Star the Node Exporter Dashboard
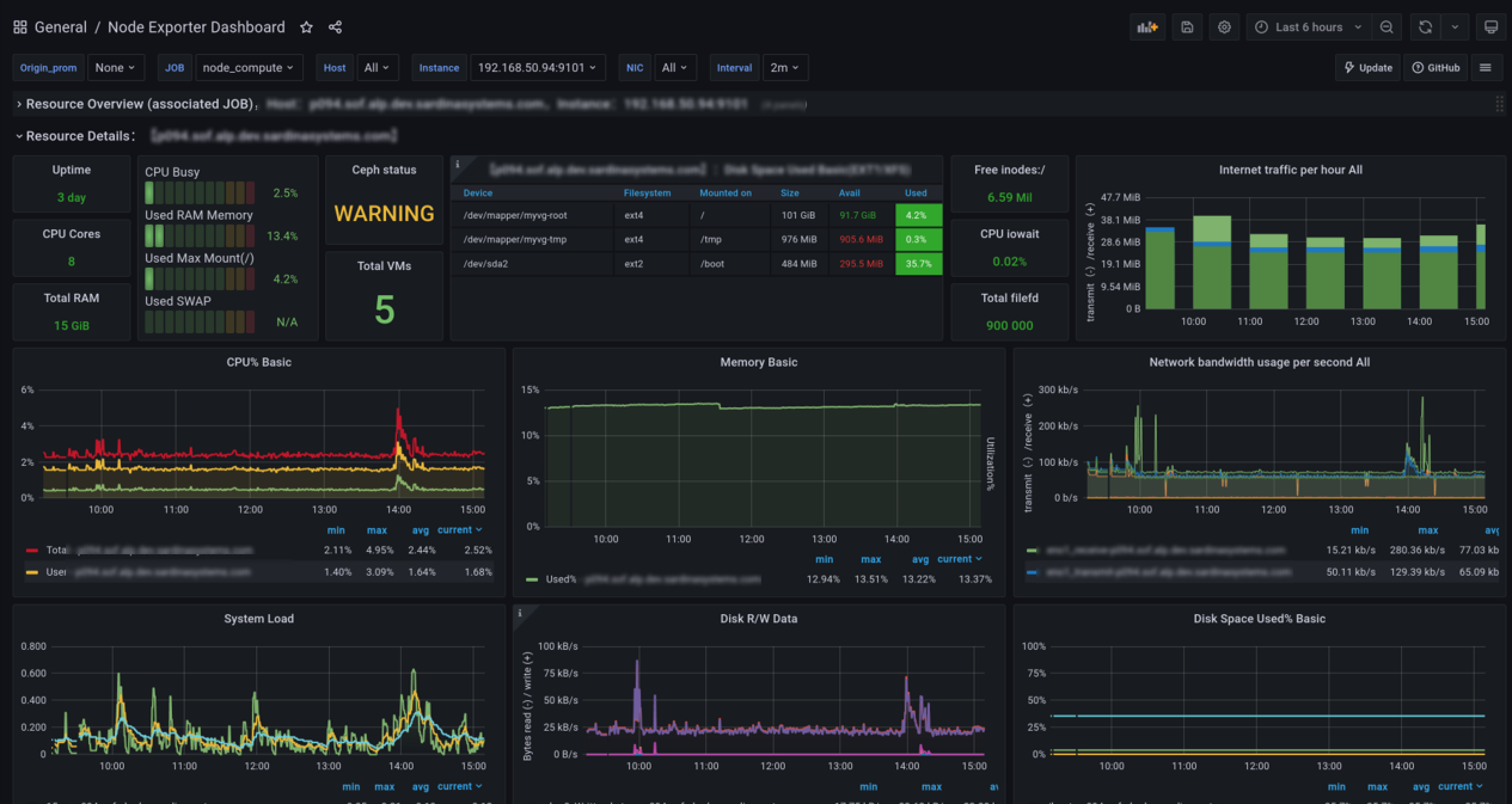 (x=306, y=27)
